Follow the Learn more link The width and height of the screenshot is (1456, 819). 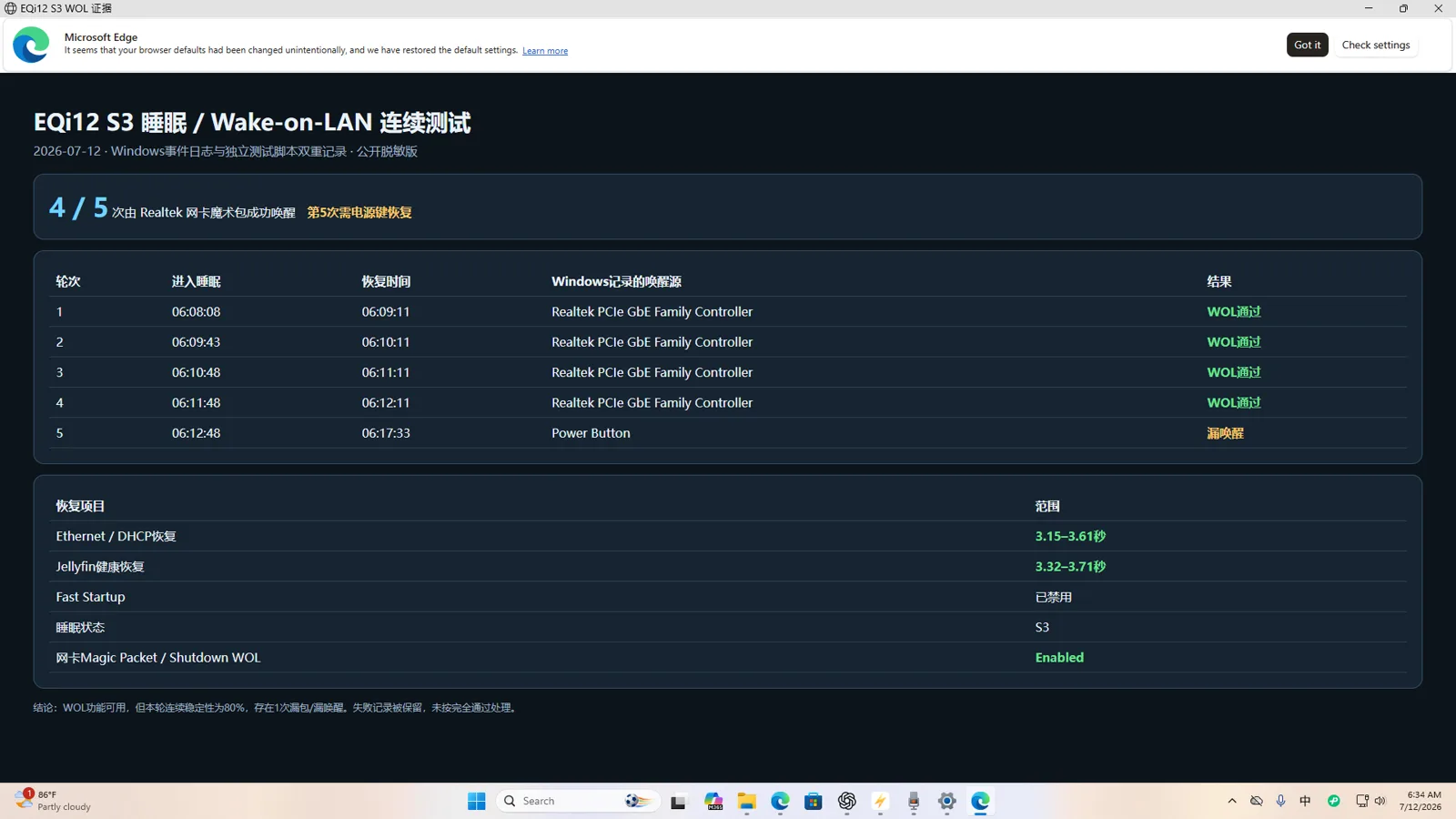[x=545, y=51]
